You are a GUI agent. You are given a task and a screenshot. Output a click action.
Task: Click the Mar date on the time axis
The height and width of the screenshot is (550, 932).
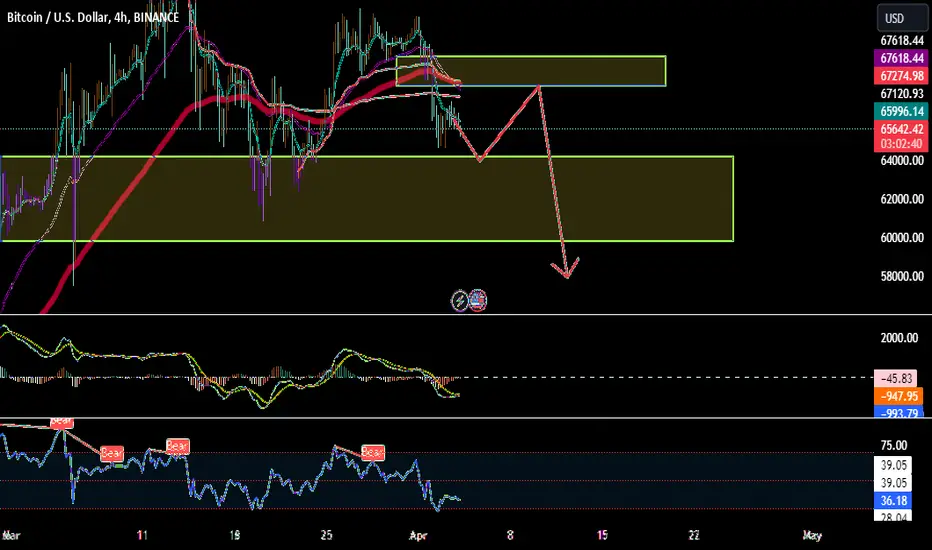click(11, 536)
